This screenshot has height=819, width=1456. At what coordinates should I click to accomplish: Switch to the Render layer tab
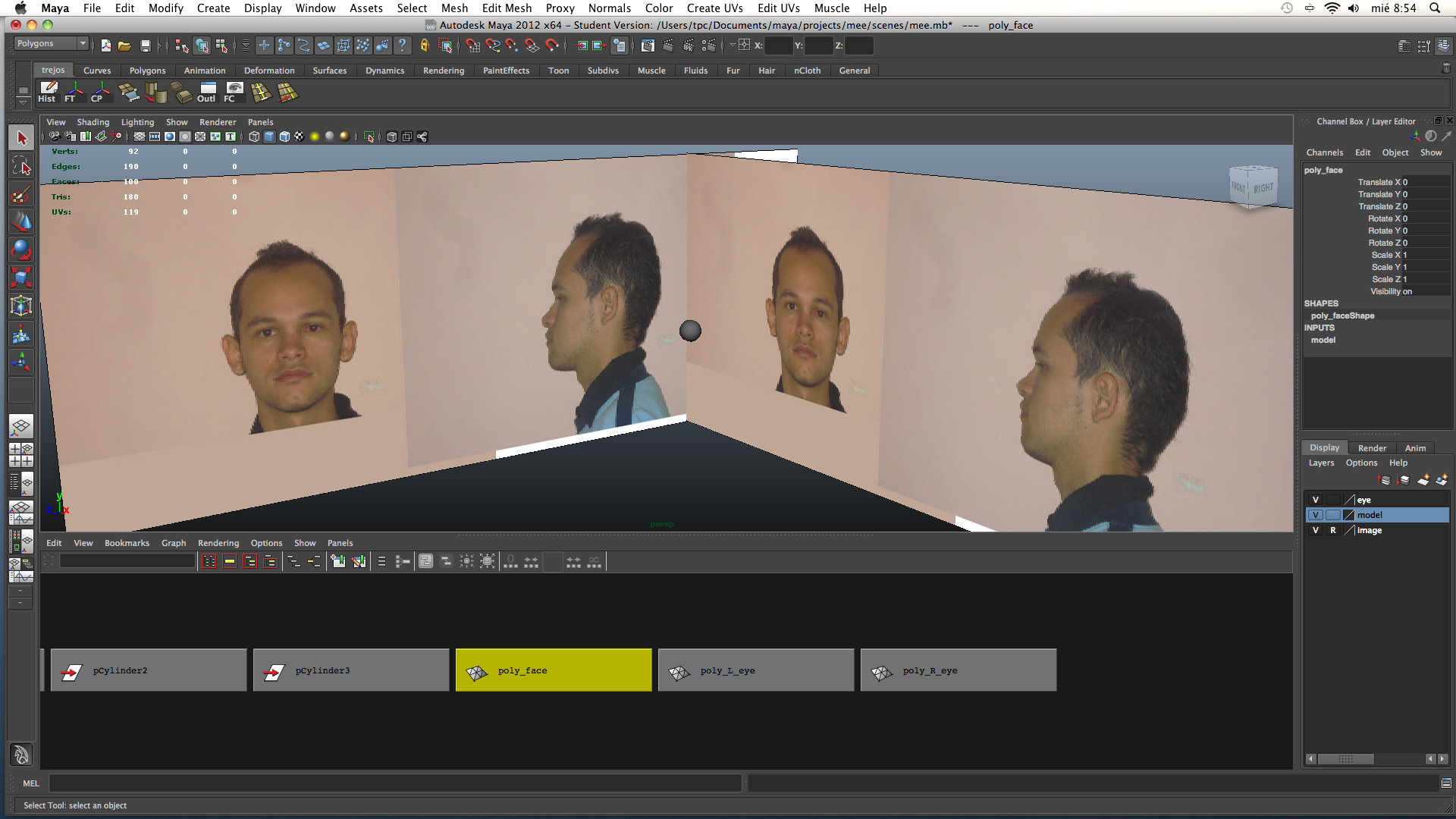tap(1372, 447)
